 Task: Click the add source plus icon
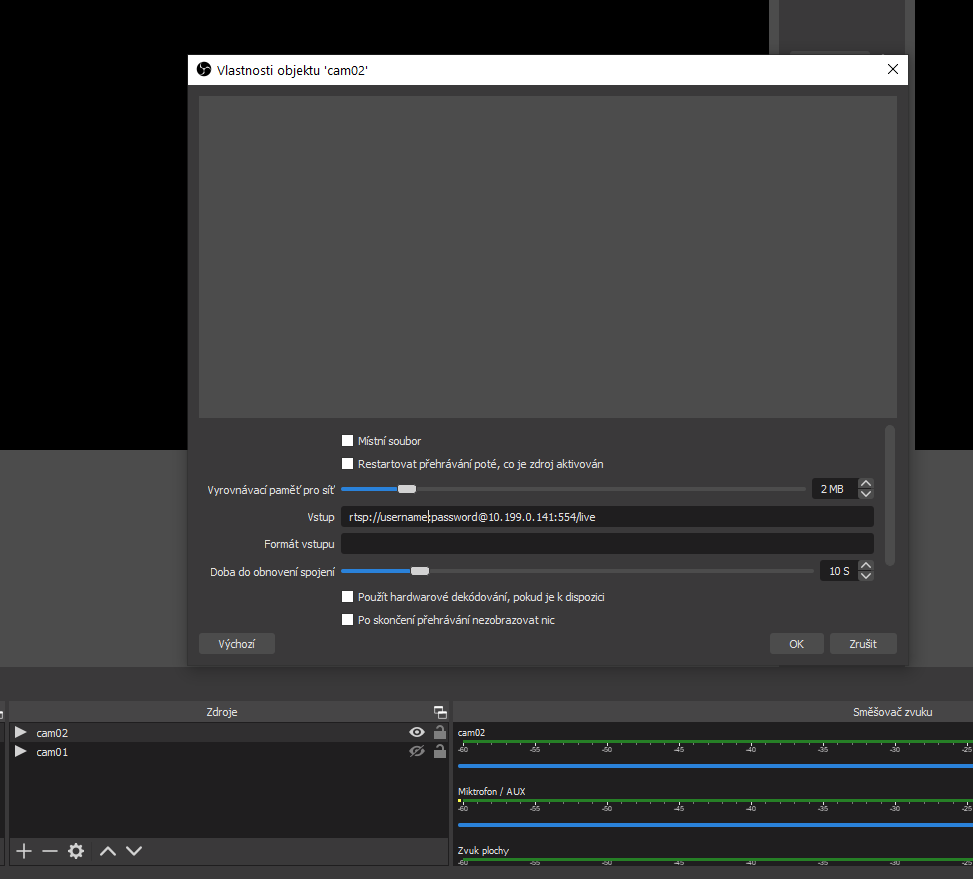coord(24,851)
